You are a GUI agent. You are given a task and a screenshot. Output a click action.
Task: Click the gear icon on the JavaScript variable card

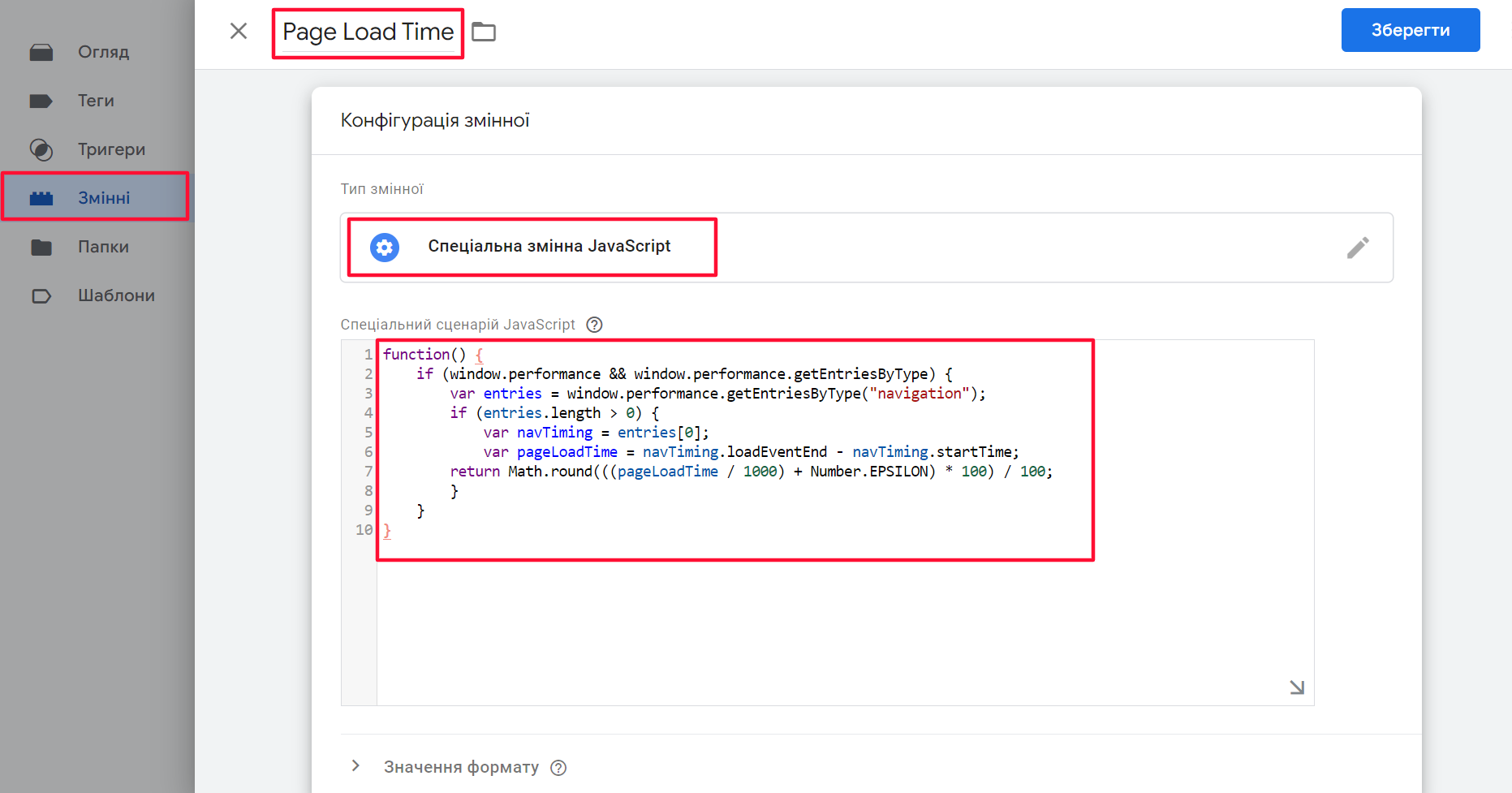(384, 247)
